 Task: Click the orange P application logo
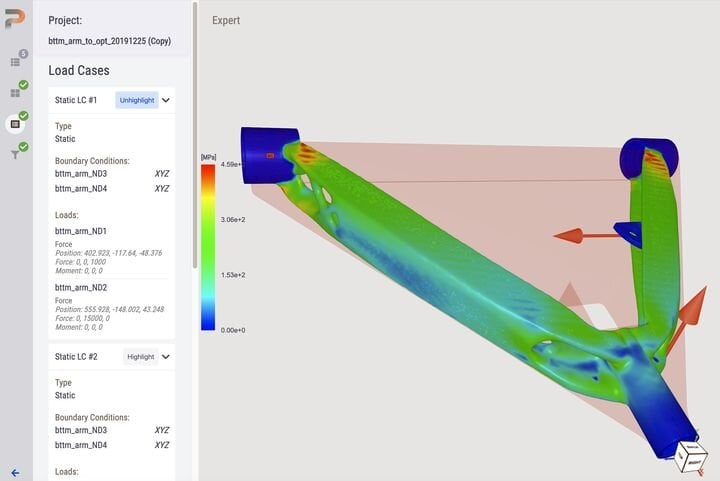[15, 21]
